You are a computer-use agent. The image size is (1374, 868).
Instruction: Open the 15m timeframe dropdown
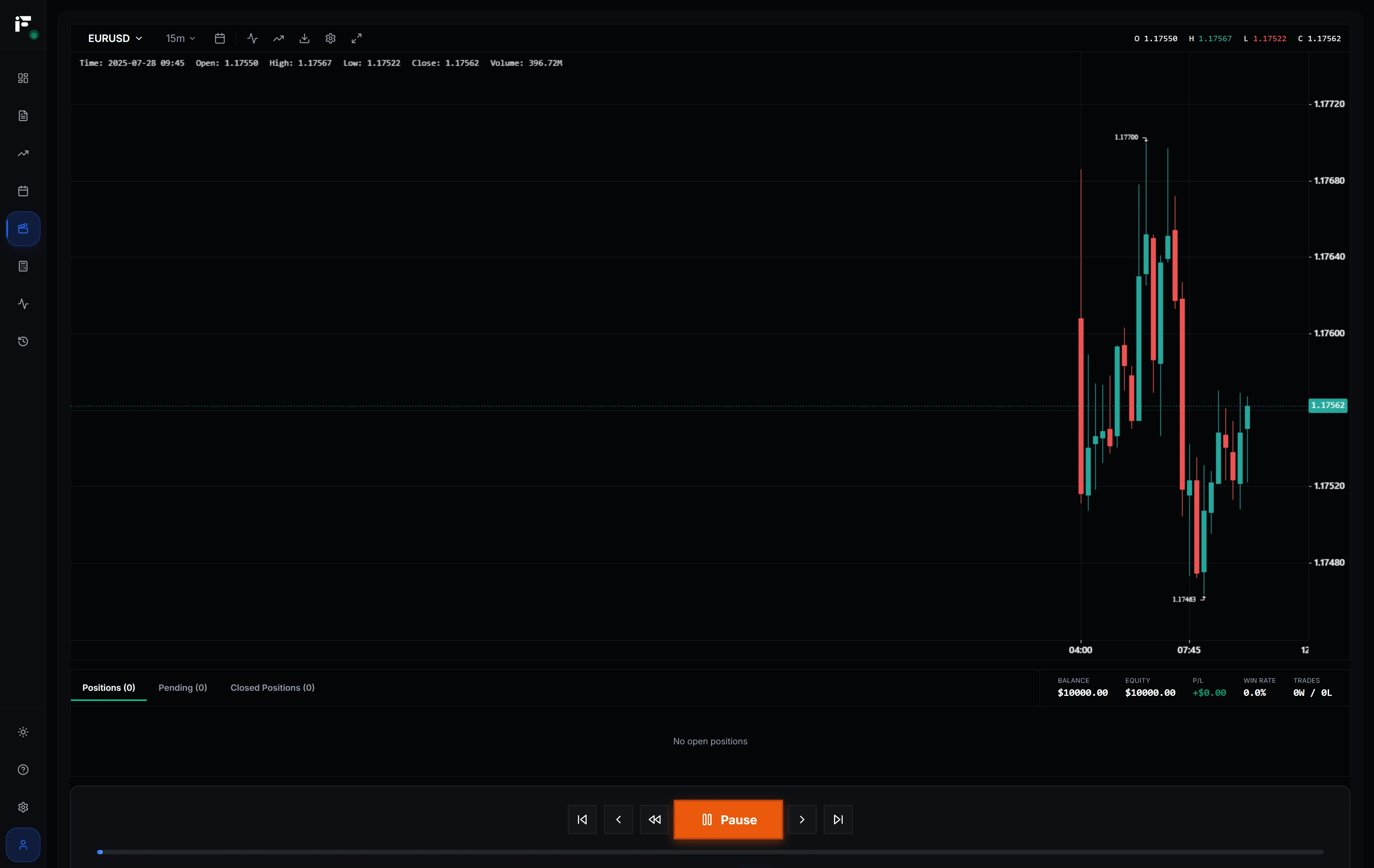click(180, 38)
